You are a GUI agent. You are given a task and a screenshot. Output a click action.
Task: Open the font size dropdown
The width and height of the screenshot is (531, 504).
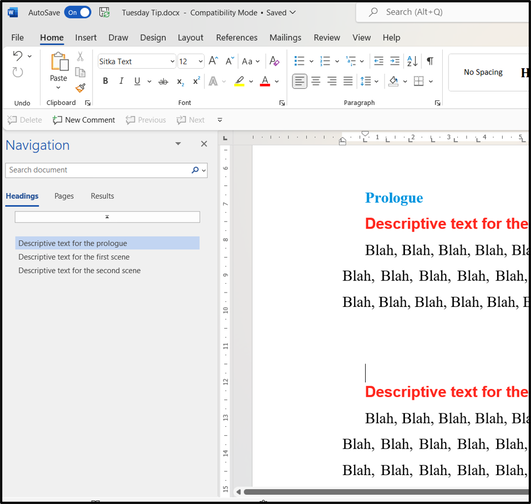click(x=200, y=61)
